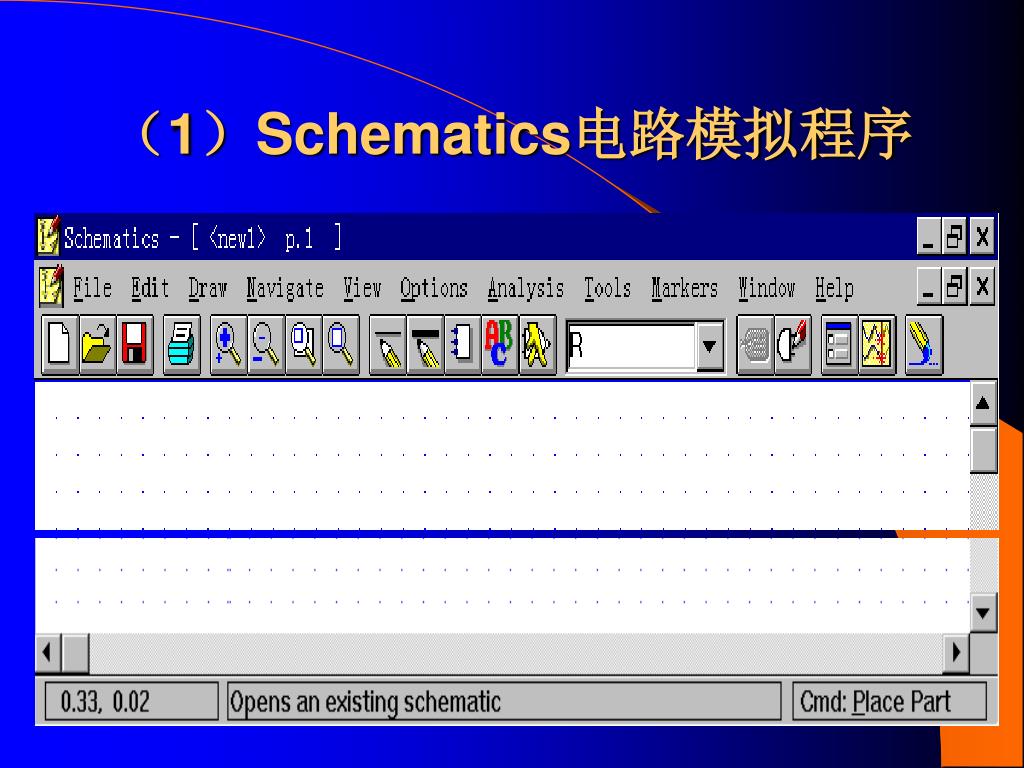Click the New schematic toolbar icon
The image size is (1024, 768).
59,344
